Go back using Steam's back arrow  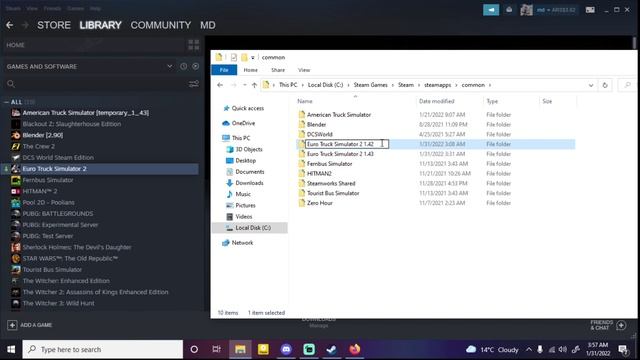(x=9, y=25)
